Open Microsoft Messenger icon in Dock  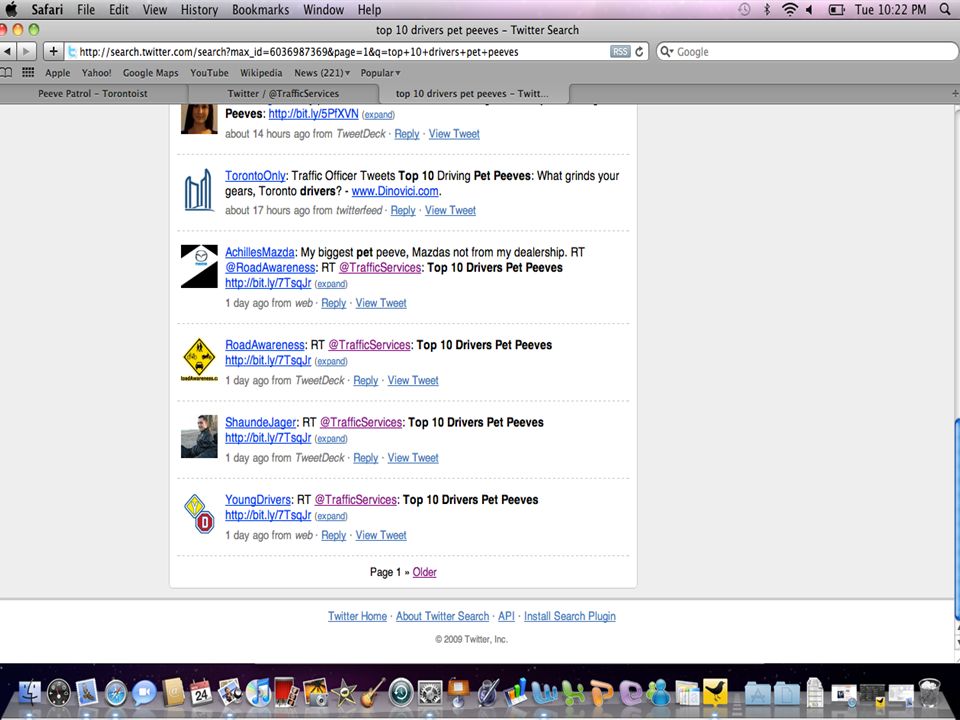tap(659, 693)
